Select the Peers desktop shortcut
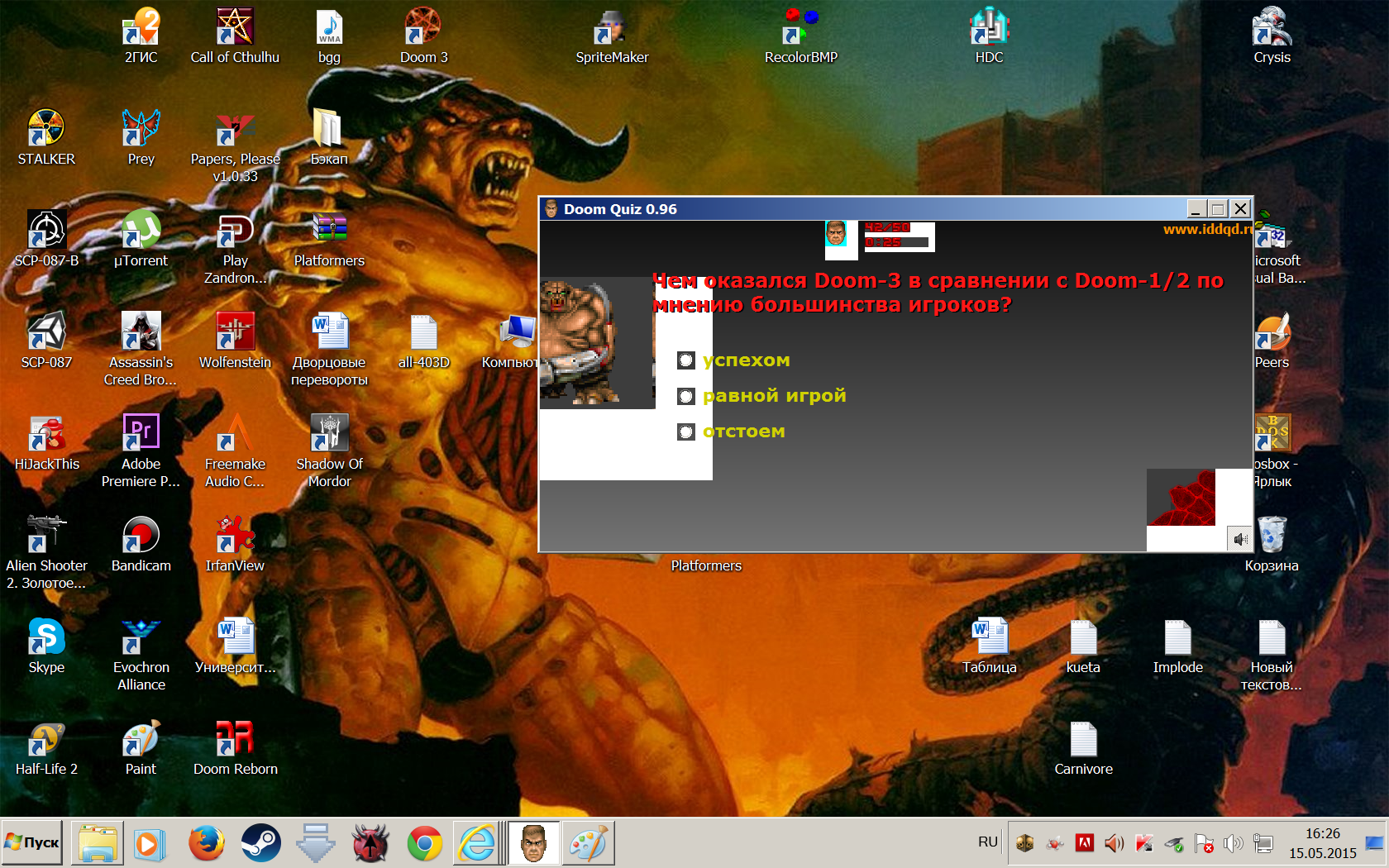 click(x=1272, y=341)
